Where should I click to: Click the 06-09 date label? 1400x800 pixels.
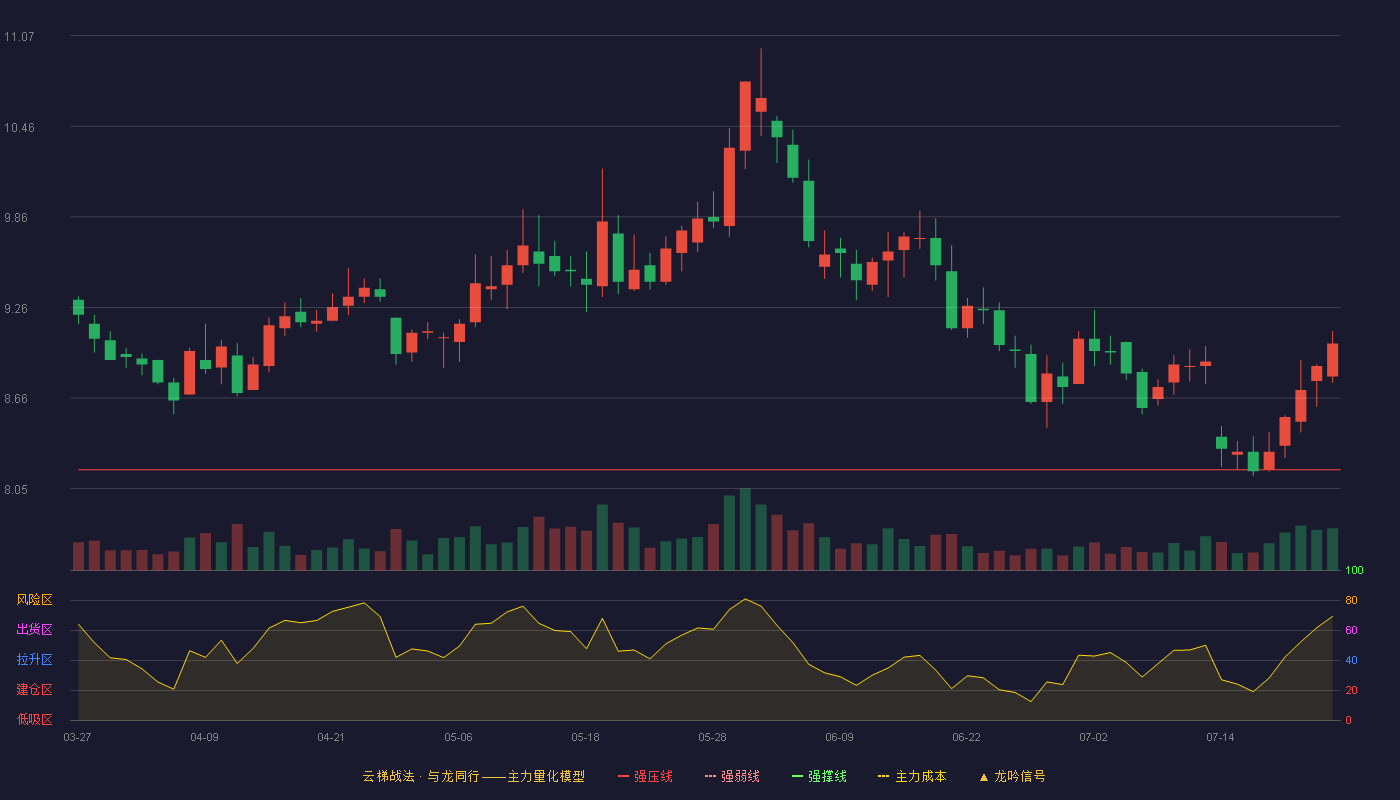click(x=839, y=737)
